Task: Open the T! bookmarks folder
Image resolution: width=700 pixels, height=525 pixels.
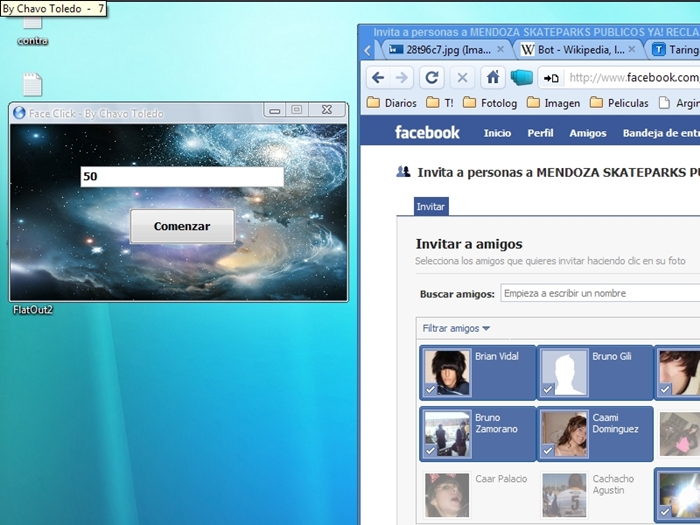Action: coord(440,103)
